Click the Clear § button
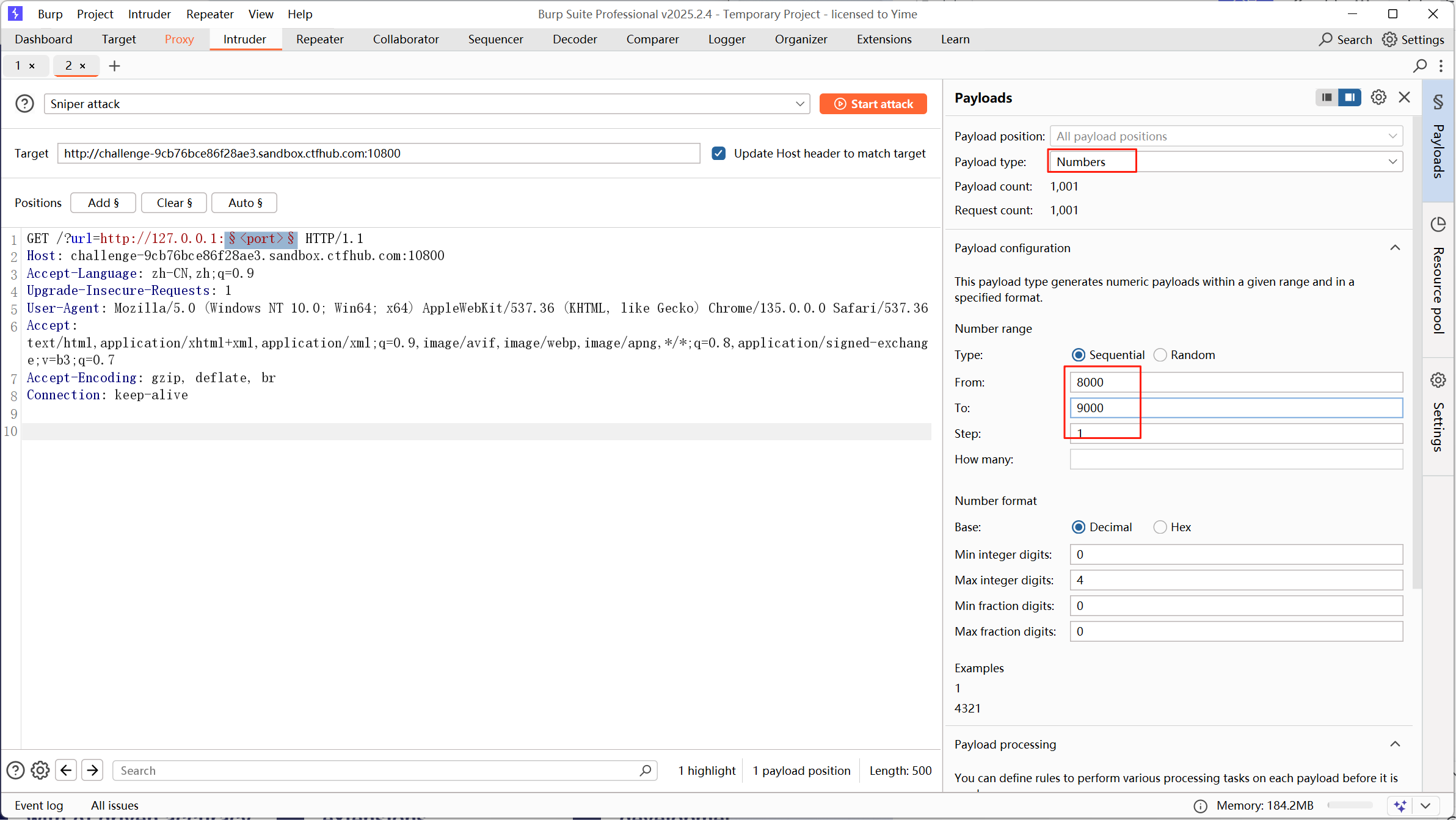This screenshot has width=1456, height=820. [x=174, y=203]
